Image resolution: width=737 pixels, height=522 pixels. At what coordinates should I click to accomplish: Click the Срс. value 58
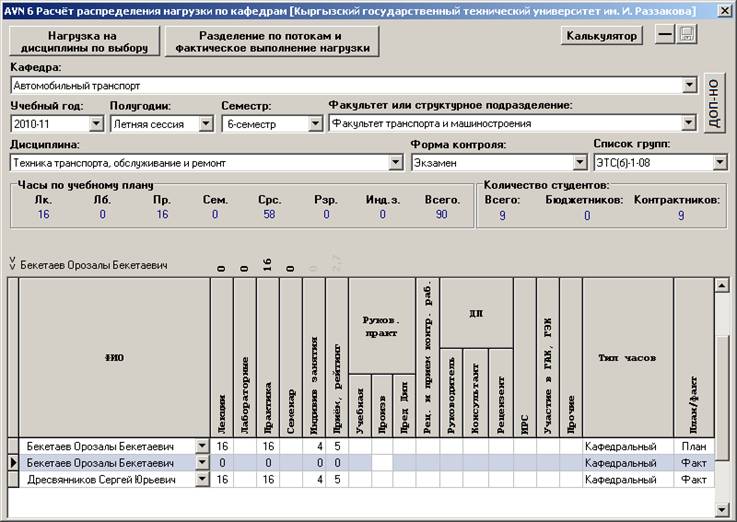(x=269, y=214)
